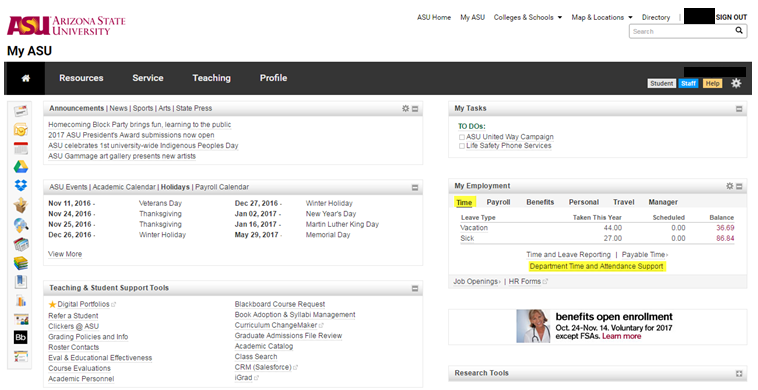Click the globe magnifier icon in sidebar
The width and height of the screenshot is (758, 390).
click(21, 225)
